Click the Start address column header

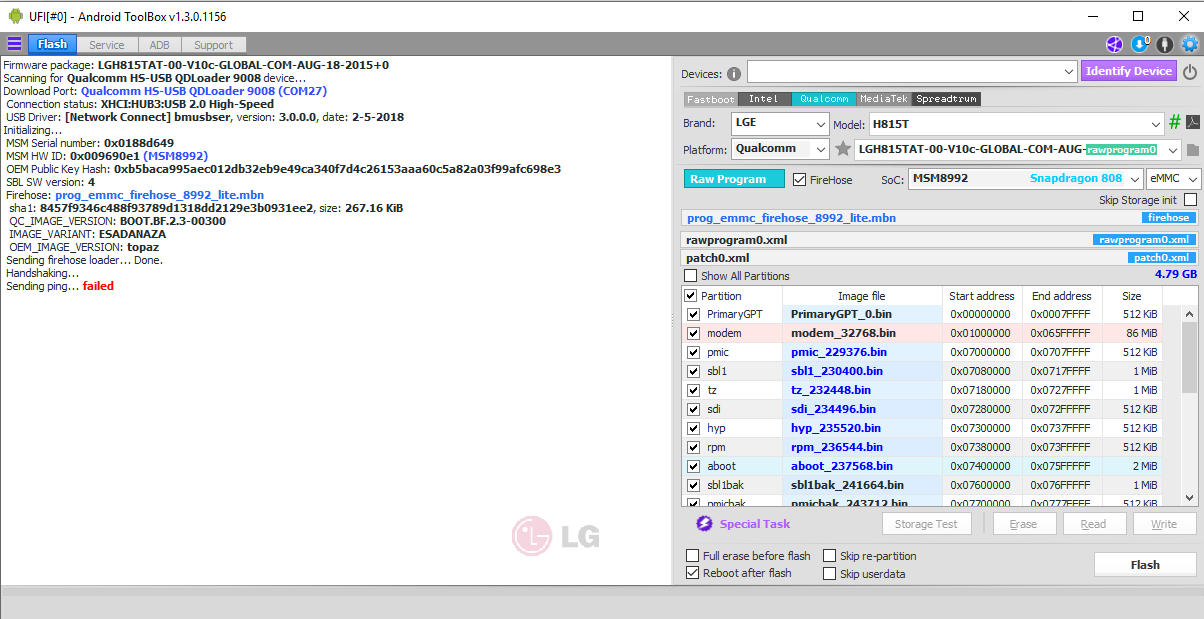point(982,296)
